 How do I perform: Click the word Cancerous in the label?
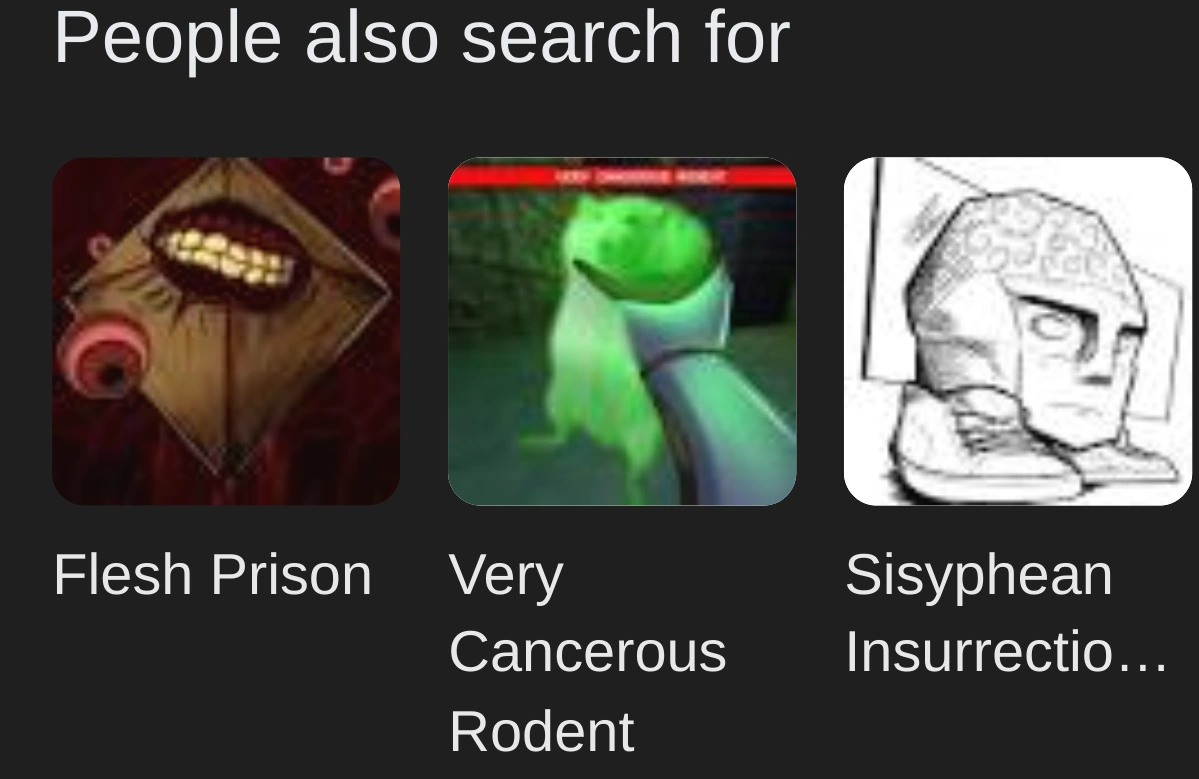[587, 652]
